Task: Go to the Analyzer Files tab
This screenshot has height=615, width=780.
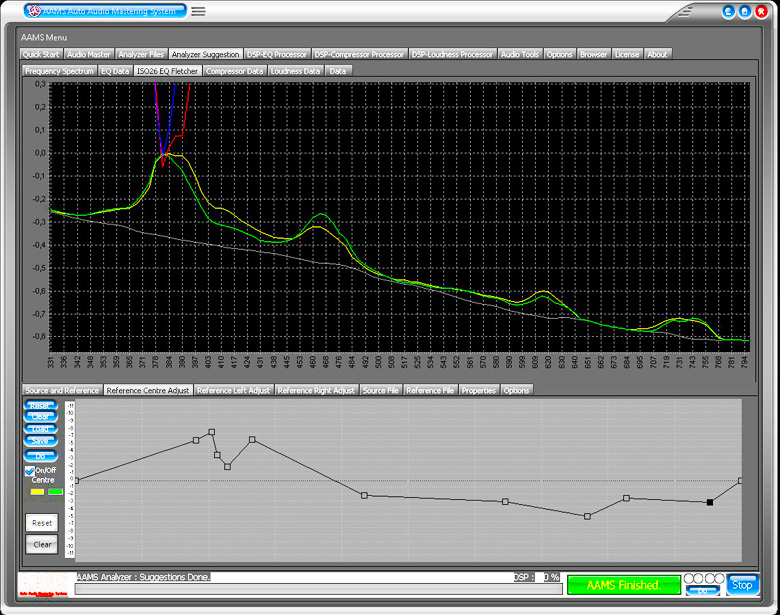Action: tap(141, 54)
